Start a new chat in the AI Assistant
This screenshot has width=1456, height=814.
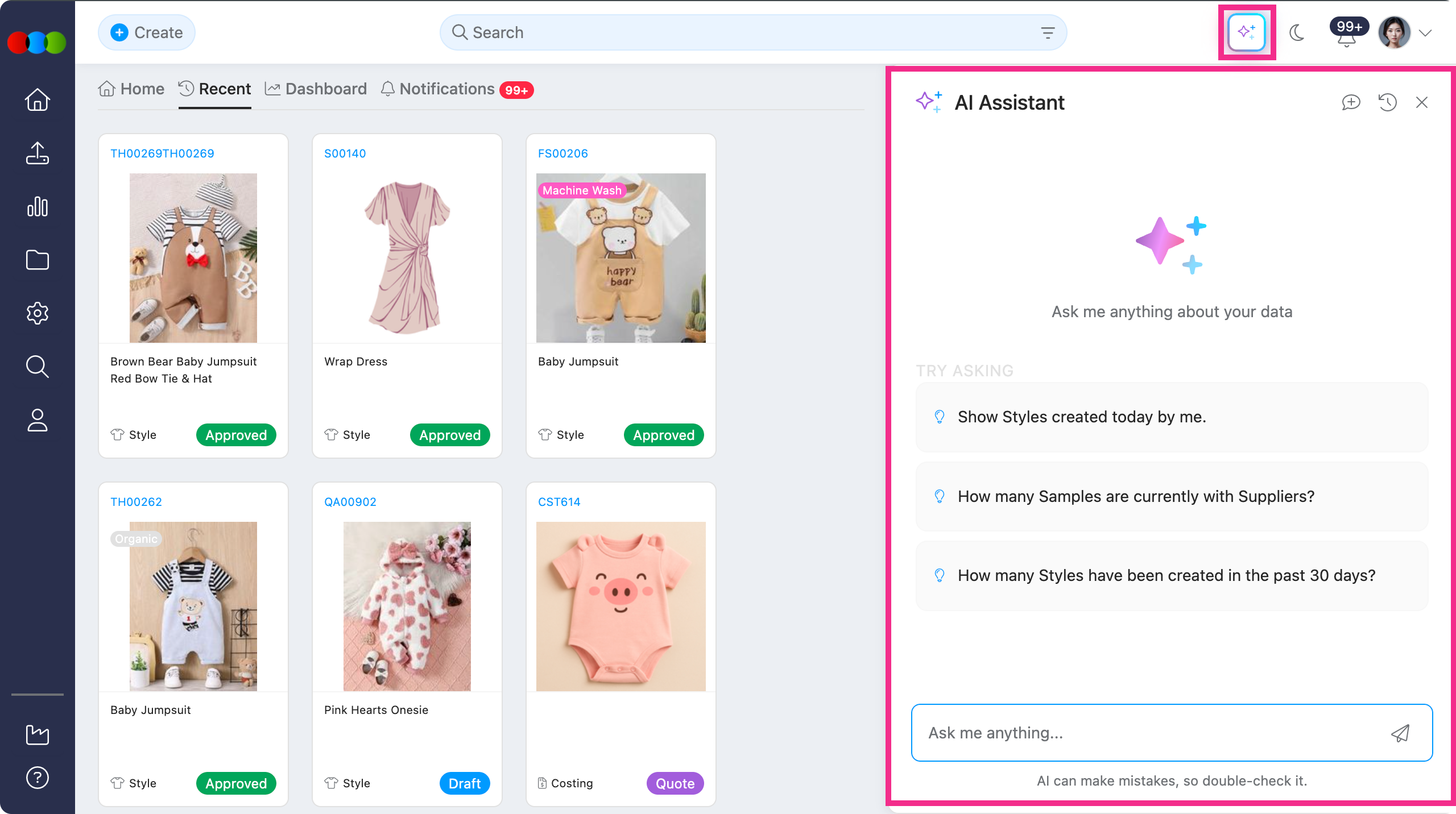tap(1351, 102)
